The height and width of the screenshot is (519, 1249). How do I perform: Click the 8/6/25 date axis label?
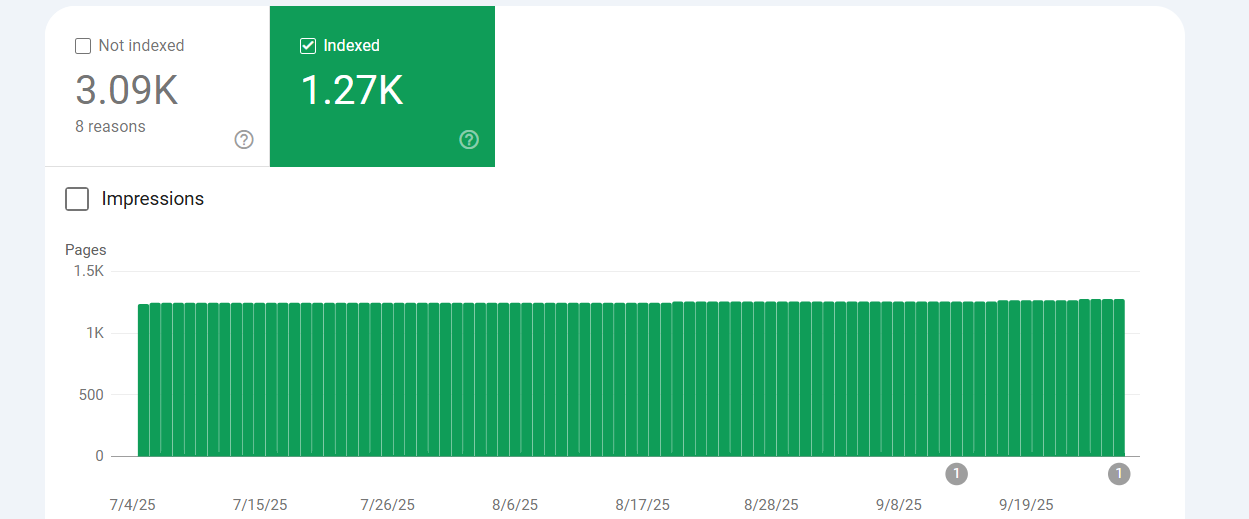[x=515, y=505]
